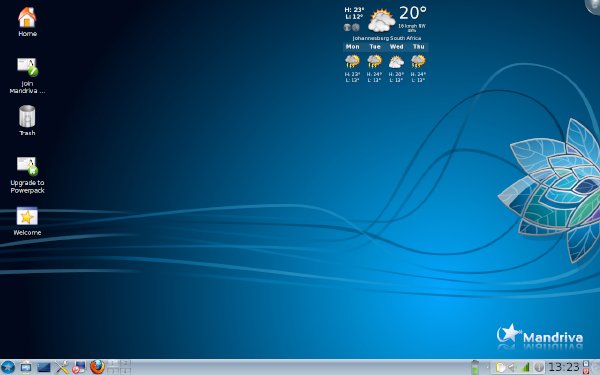Click the 20° current temperature reading
This screenshot has width=600, height=375.
pos(412,13)
